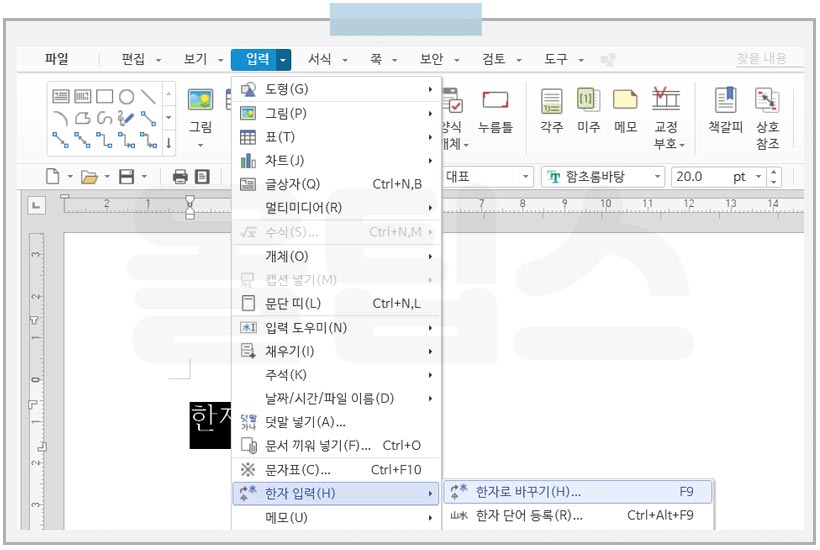Click the save disk icon
820x550 pixels.
[x=127, y=177]
